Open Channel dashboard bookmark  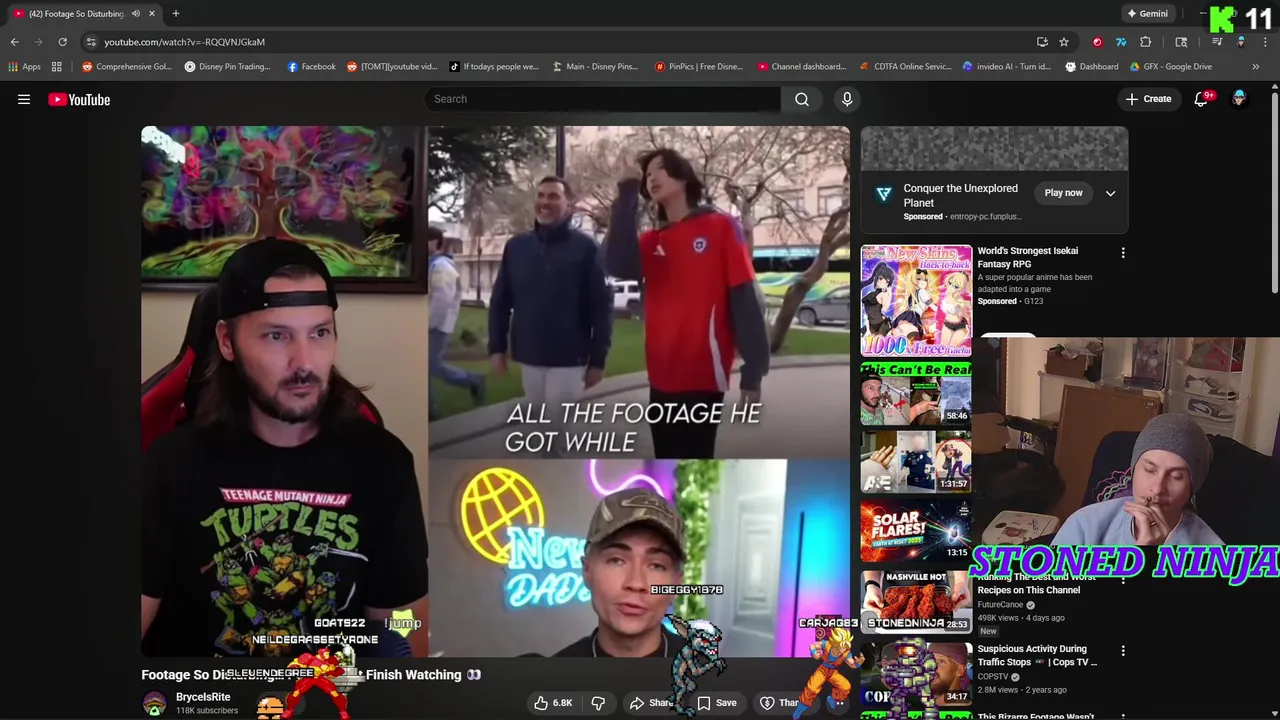801,67
